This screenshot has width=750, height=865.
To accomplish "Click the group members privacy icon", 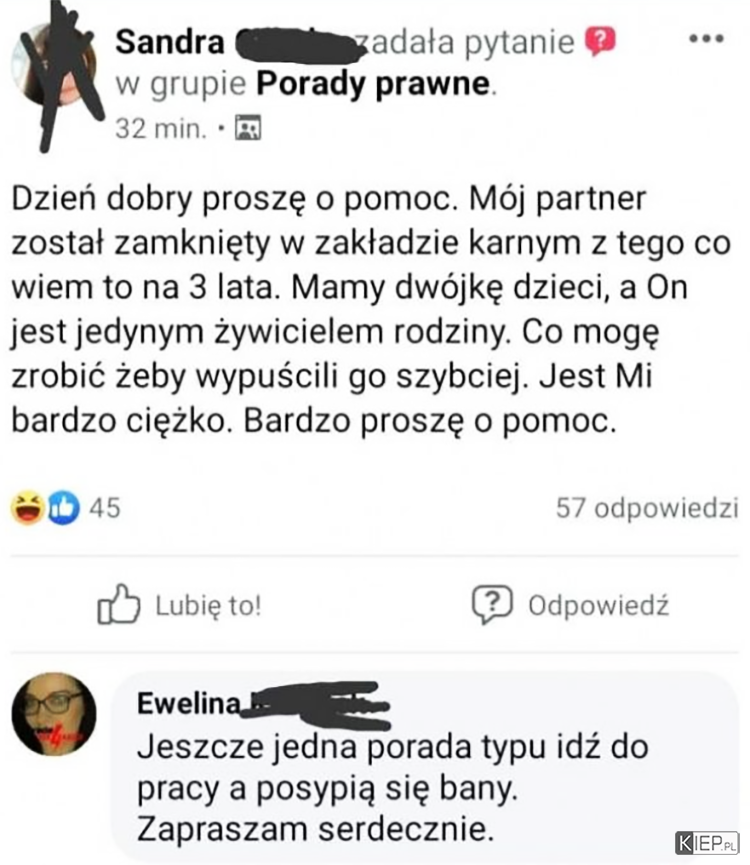I will click(x=248, y=128).
